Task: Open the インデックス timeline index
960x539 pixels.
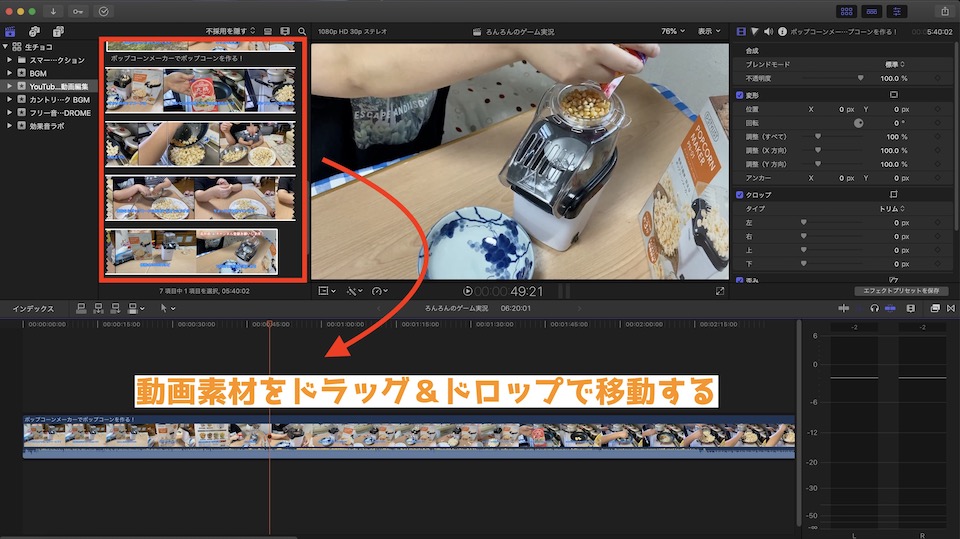Action: pyautogui.click(x=33, y=309)
